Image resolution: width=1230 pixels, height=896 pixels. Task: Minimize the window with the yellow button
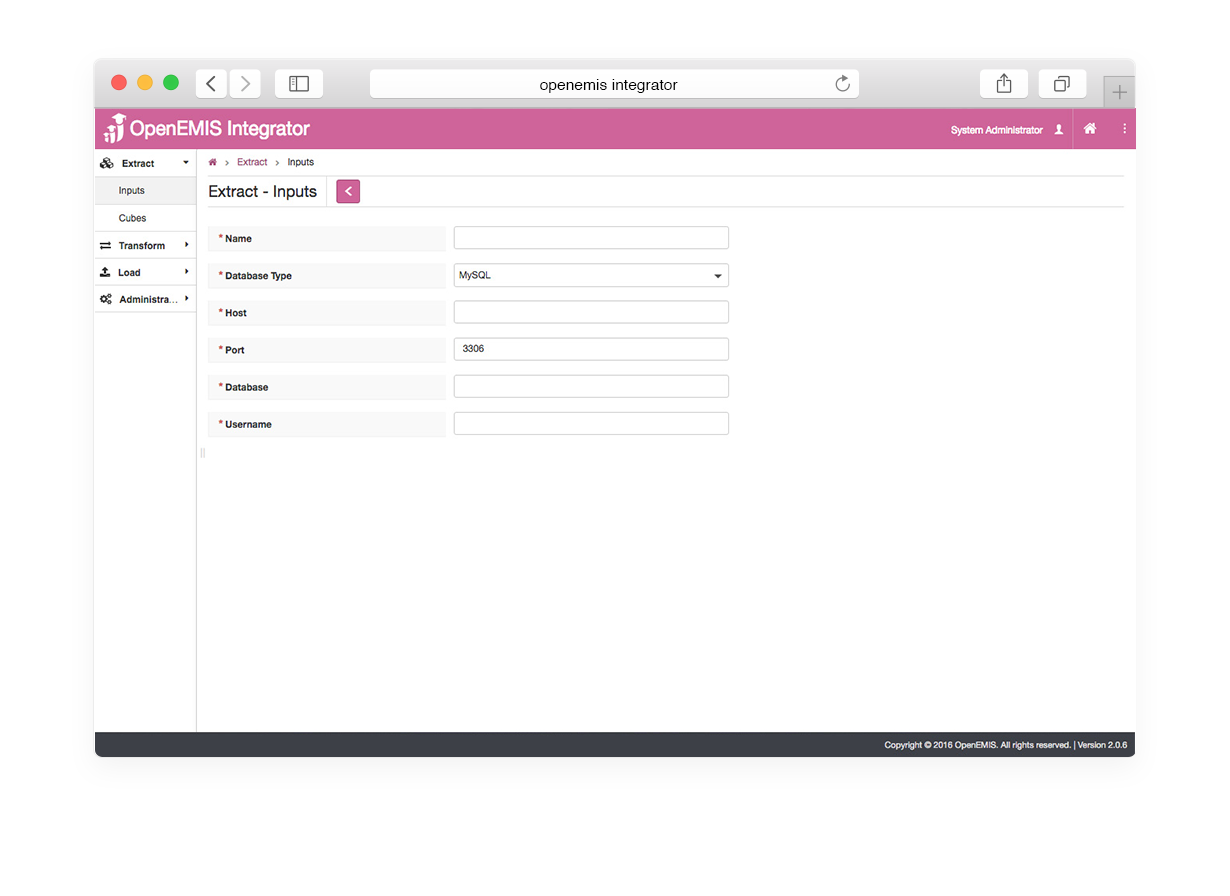[x=145, y=83]
